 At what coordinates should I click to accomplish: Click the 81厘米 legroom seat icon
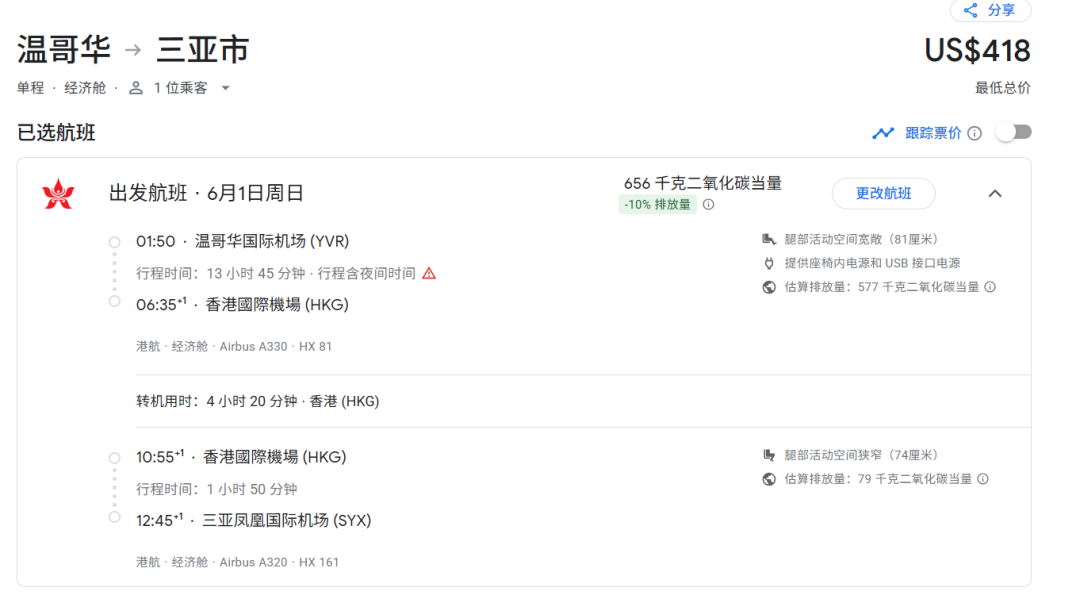[769, 239]
